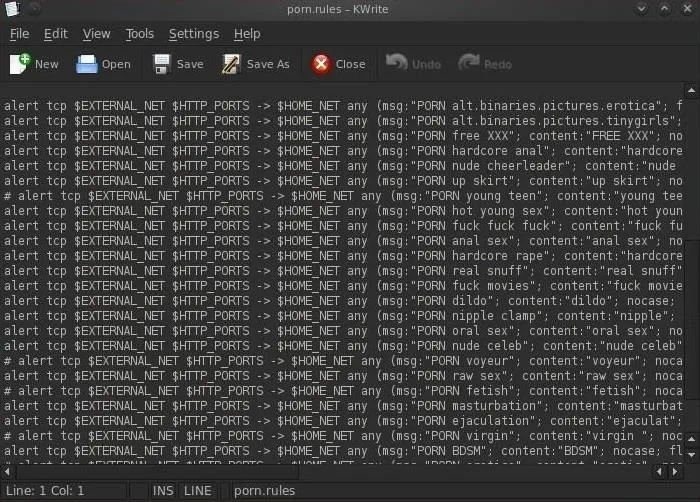This screenshot has height=502, width=700.
Task: Click the commented line with "PORN virgin"
Action: [x=343, y=436]
